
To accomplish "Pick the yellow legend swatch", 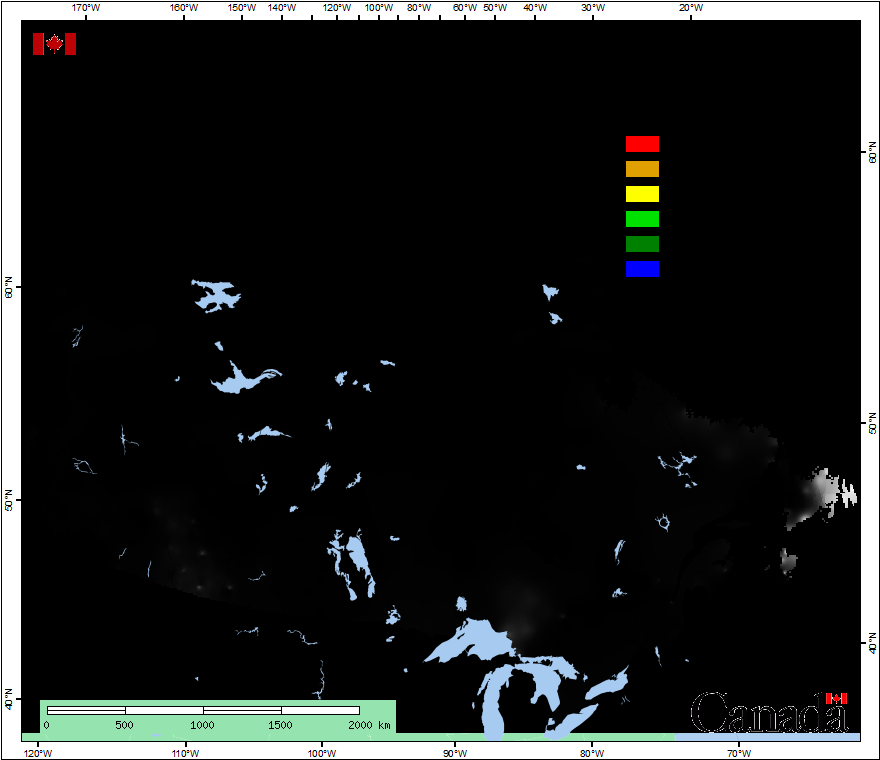I will [642, 194].
